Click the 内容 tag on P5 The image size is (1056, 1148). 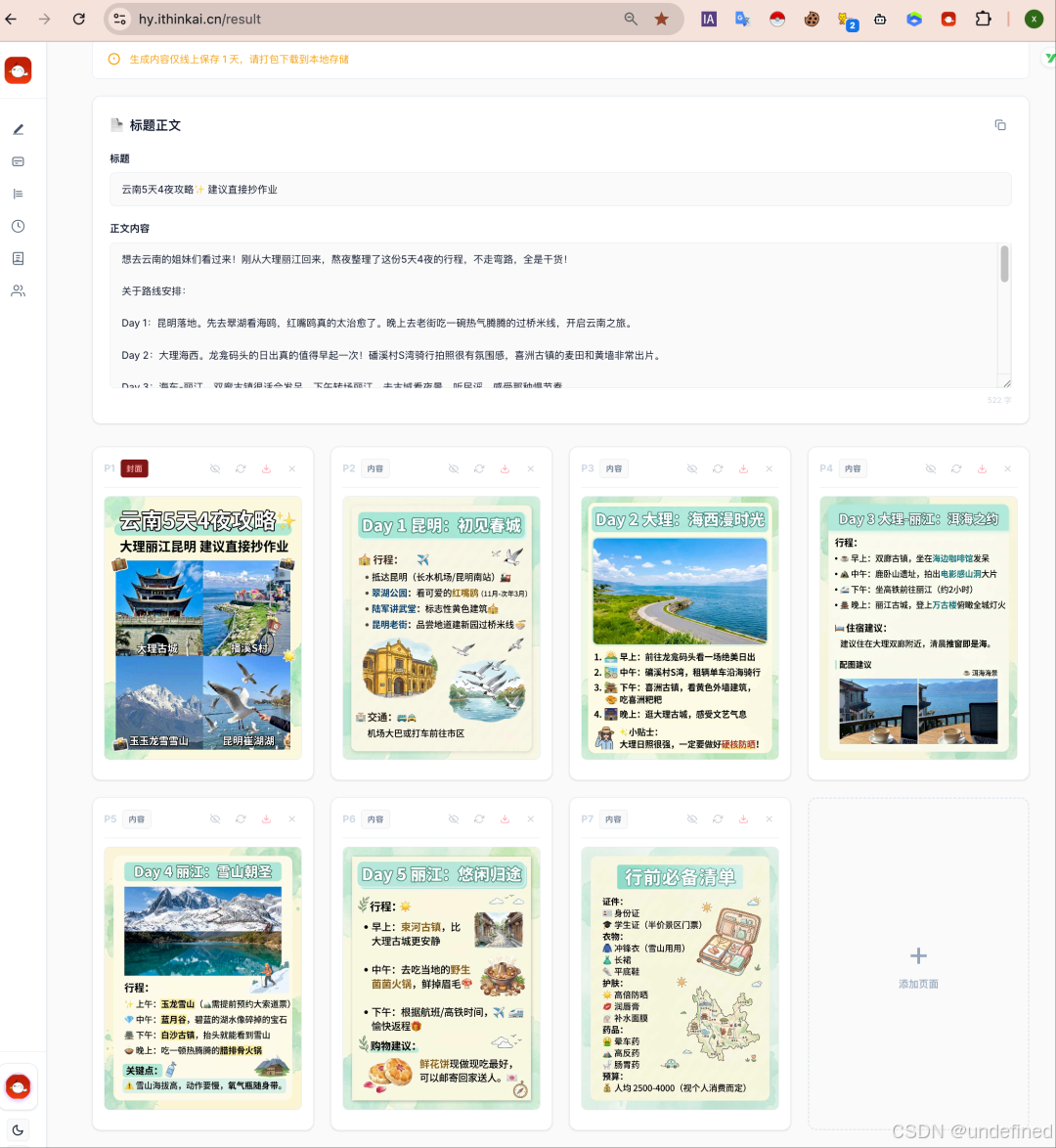pyautogui.click(x=137, y=819)
